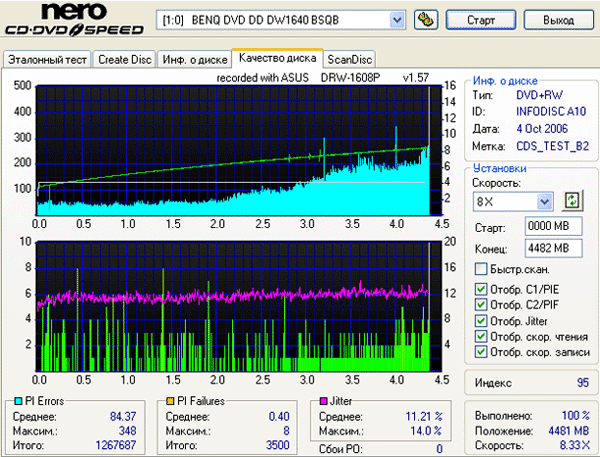Switch to the ScanDisc tab
Viewport: 600px width, 457px height.
[x=349, y=59]
